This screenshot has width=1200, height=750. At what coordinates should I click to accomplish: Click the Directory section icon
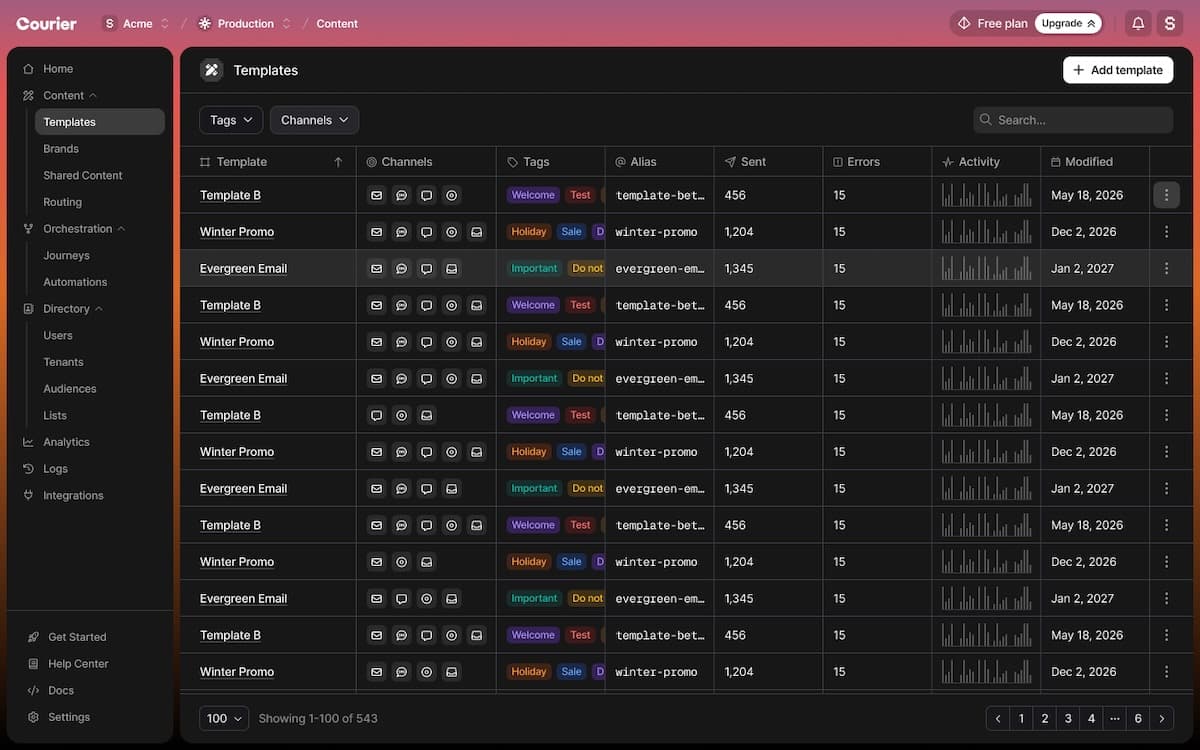pos(29,309)
